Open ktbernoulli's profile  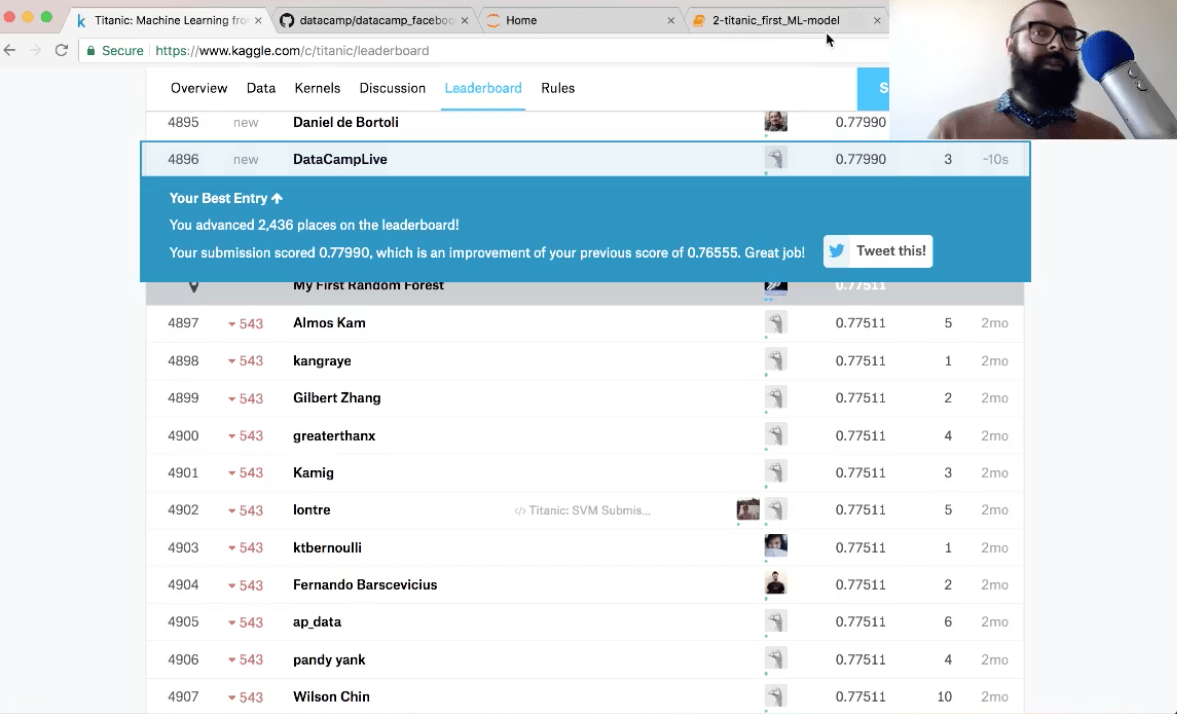point(327,547)
